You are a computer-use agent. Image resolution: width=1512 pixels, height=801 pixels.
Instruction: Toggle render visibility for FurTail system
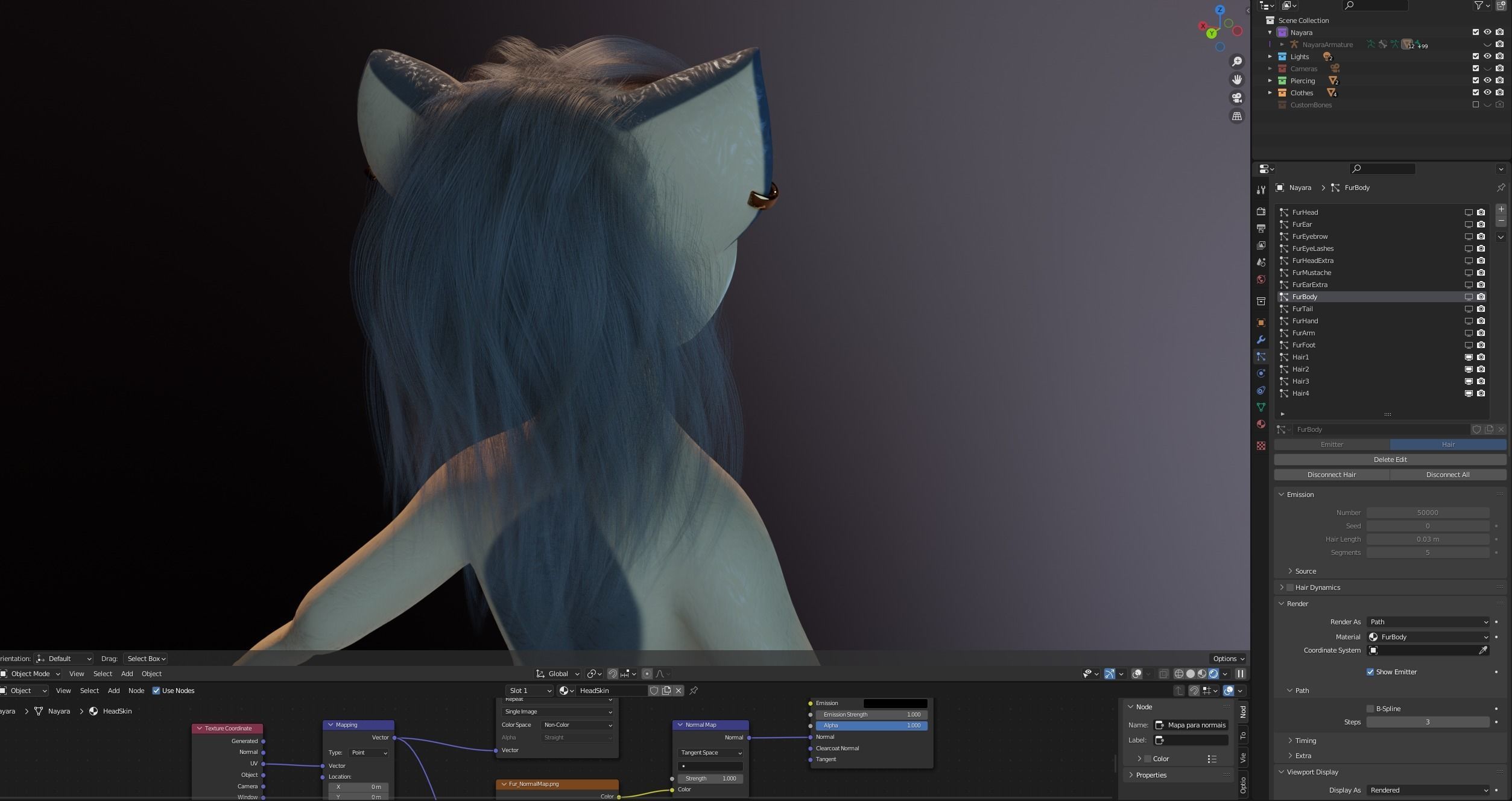(1481, 309)
